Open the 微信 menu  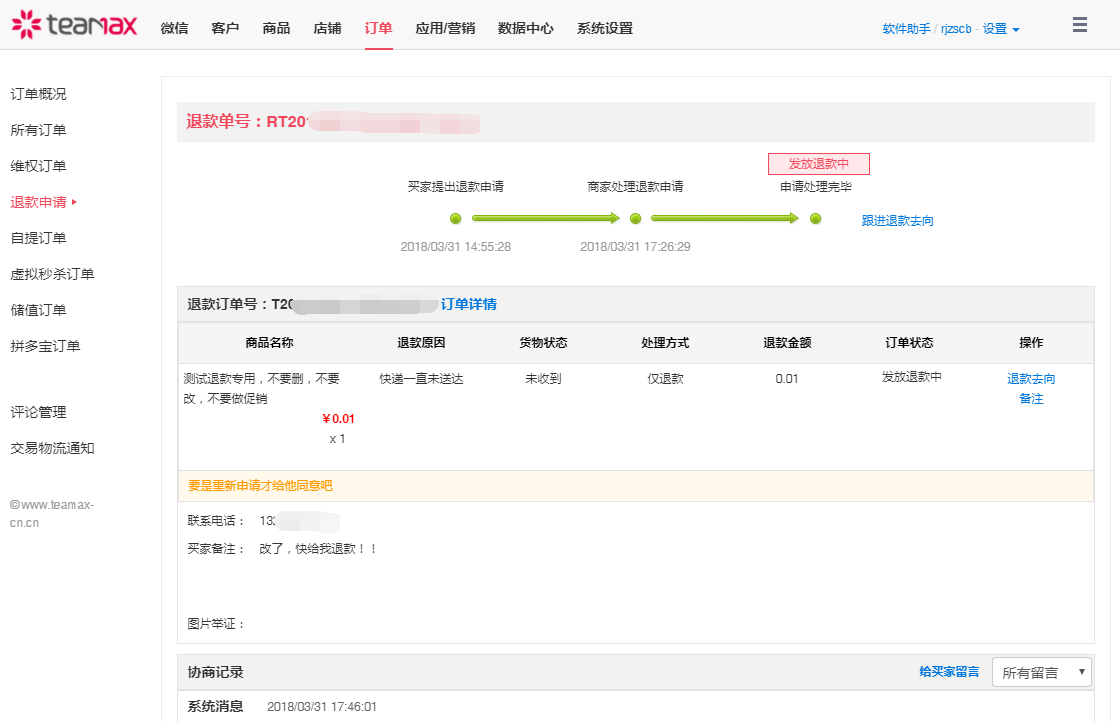point(174,28)
